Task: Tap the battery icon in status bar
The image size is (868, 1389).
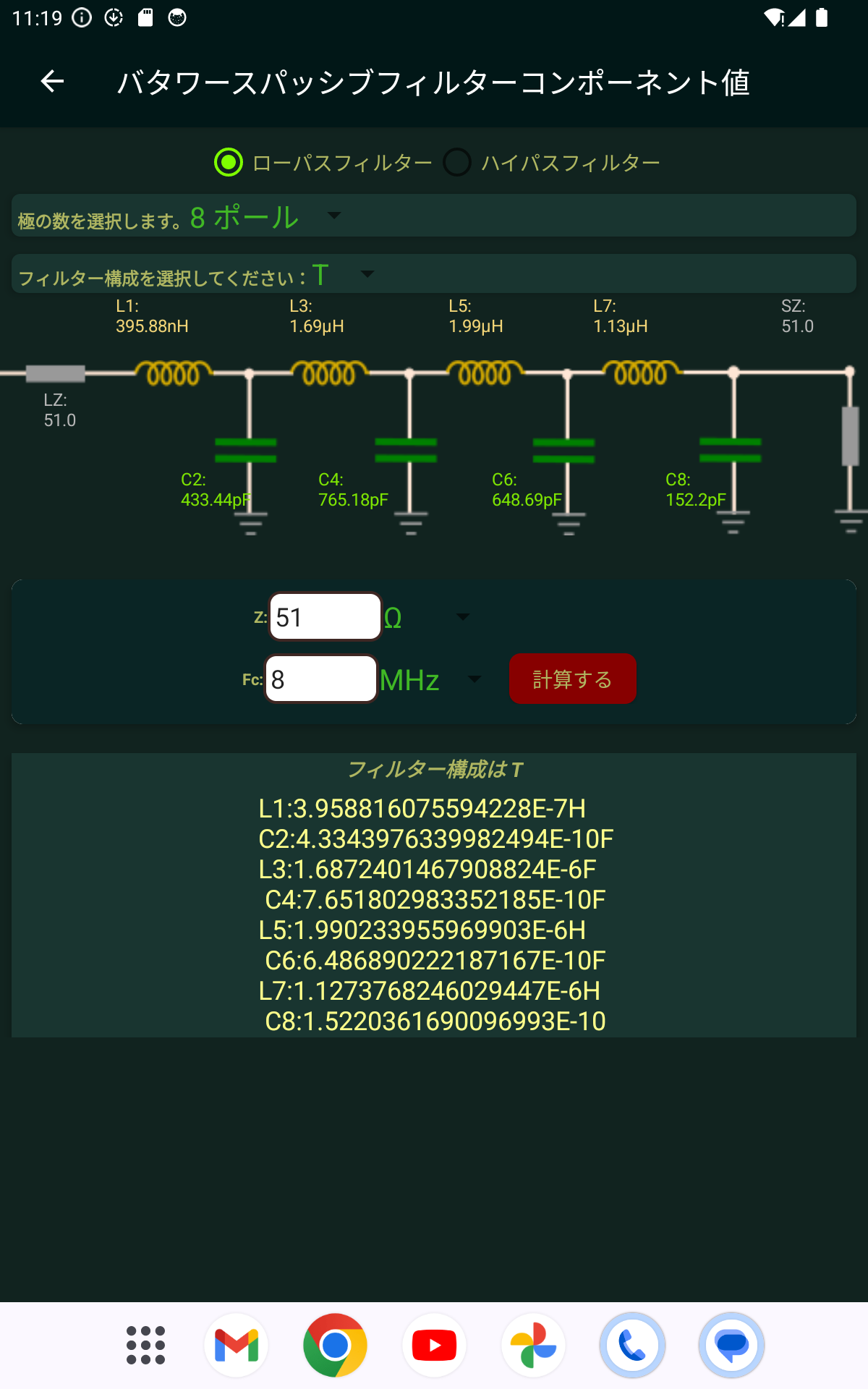Action: point(822,17)
